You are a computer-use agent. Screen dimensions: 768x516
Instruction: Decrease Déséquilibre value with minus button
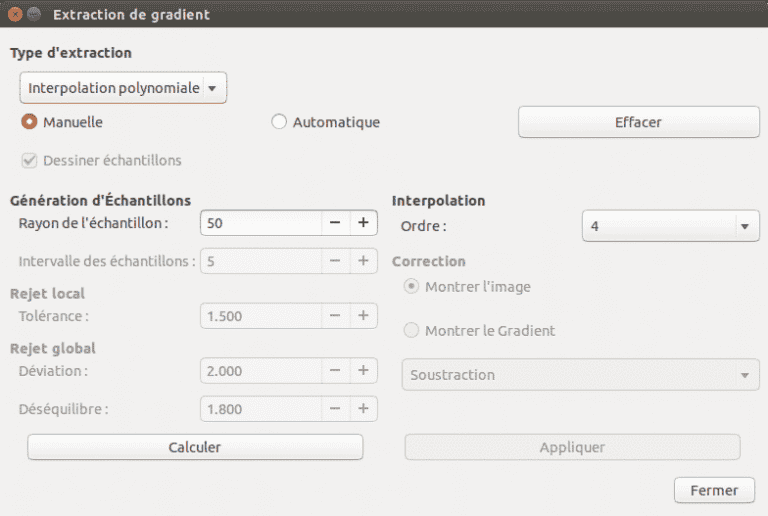point(336,409)
